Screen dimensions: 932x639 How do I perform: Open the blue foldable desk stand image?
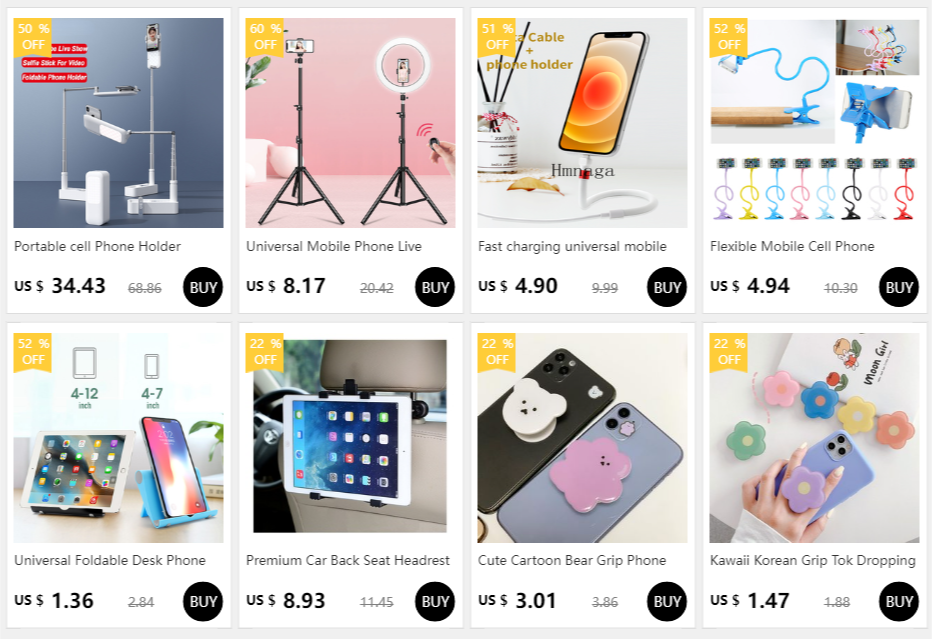118,437
